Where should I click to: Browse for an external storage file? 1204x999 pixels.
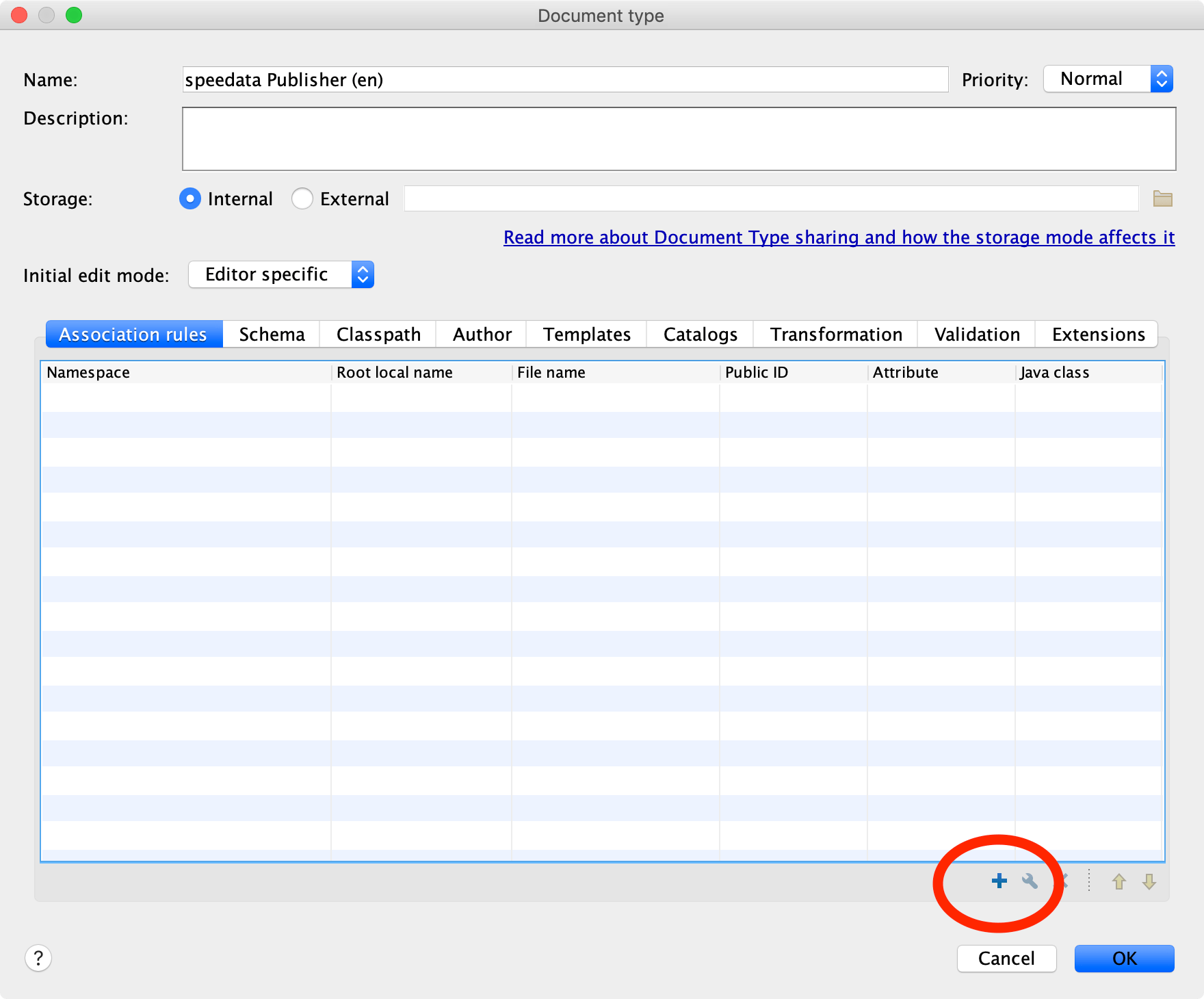tap(1162, 198)
